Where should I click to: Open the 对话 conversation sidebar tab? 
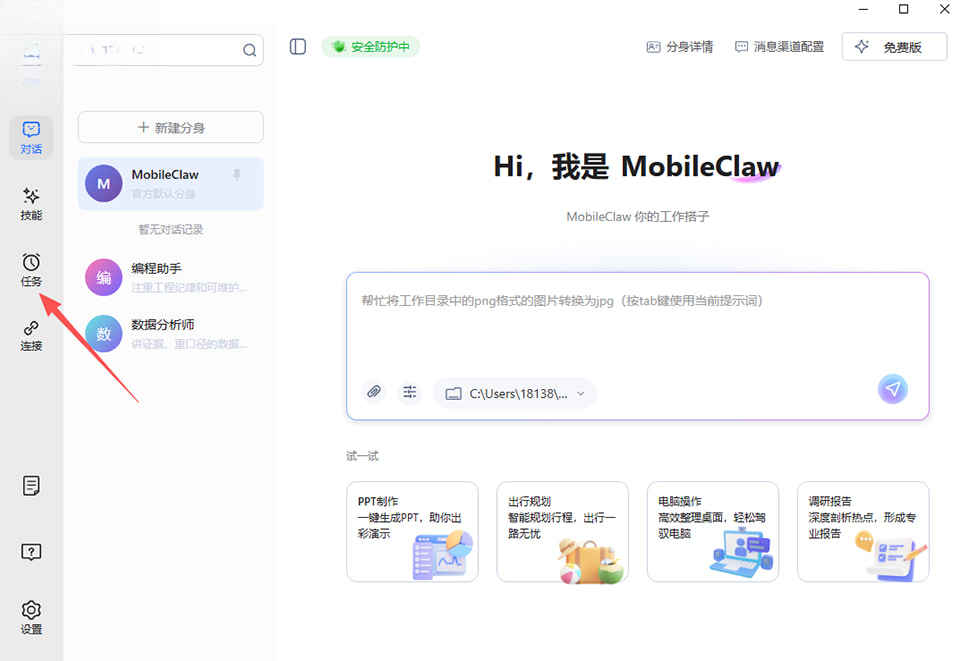click(31, 138)
